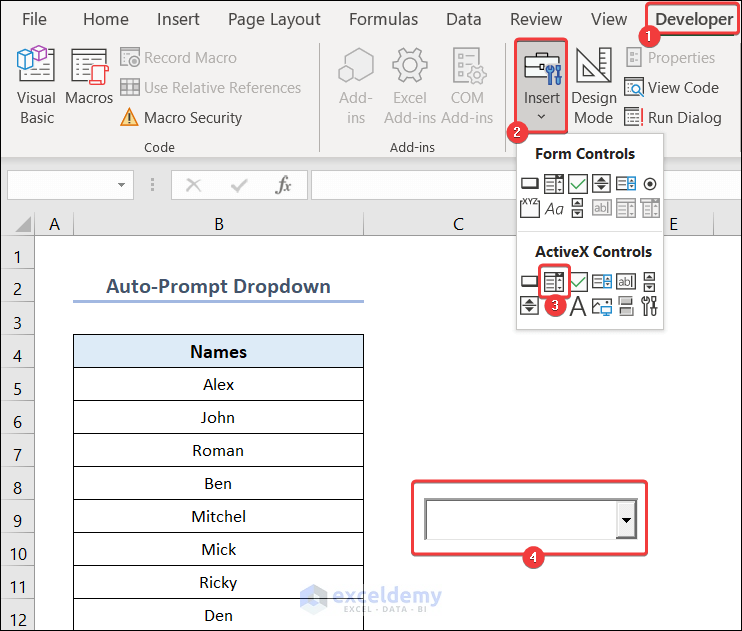Insert a Form Controls Option Button
The image size is (742, 631).
(650, 184)
